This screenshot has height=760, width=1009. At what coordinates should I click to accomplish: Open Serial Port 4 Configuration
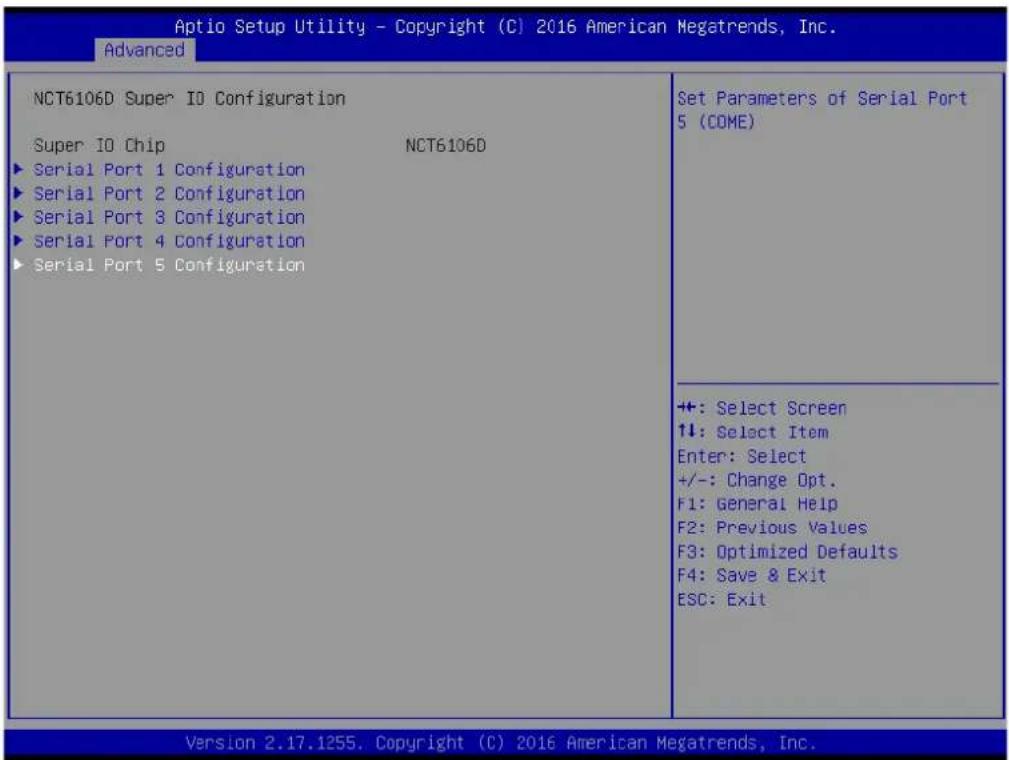click(x=169, y=241)
